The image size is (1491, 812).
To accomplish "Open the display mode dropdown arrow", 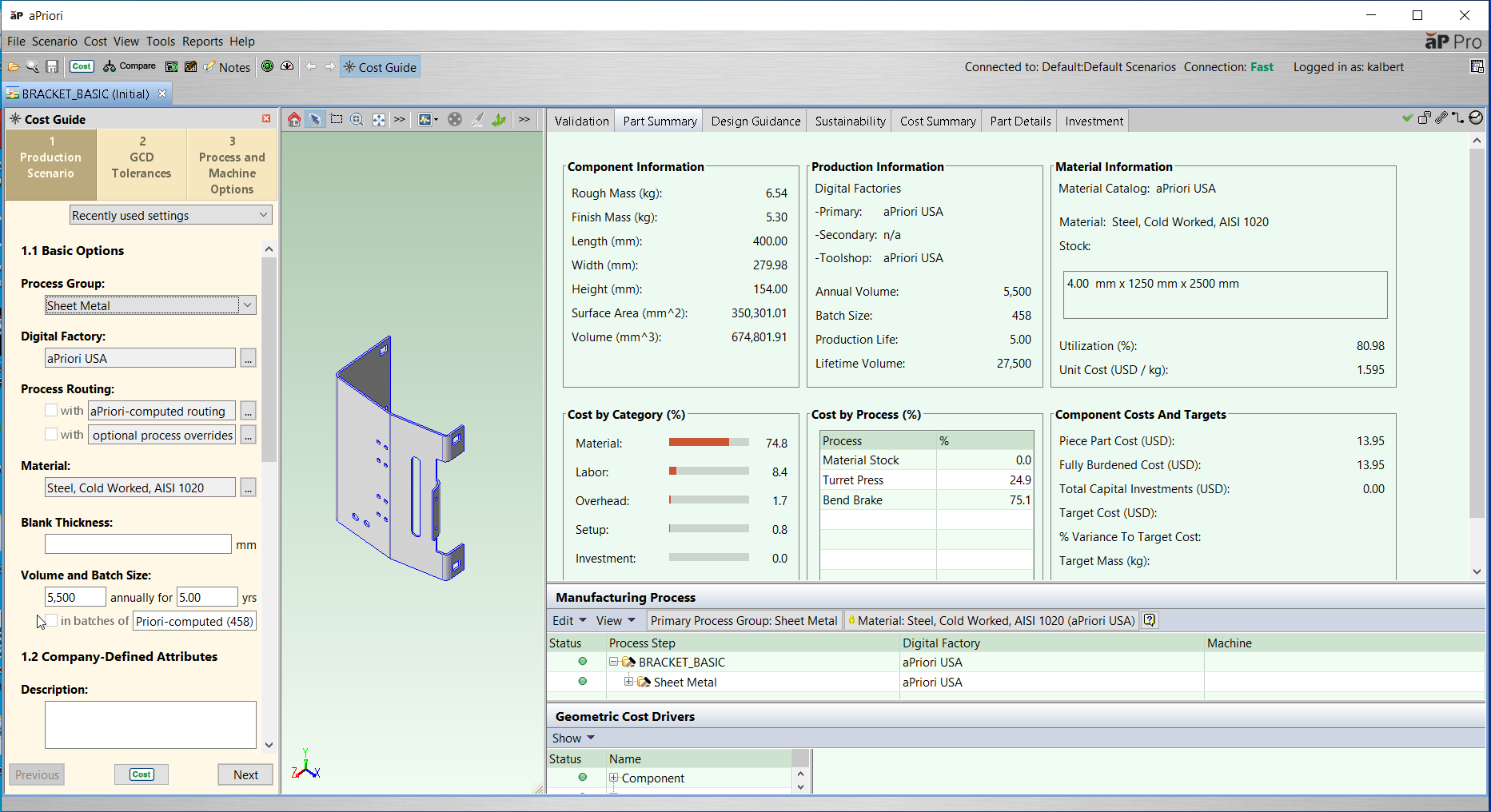I will coord(436,120).
